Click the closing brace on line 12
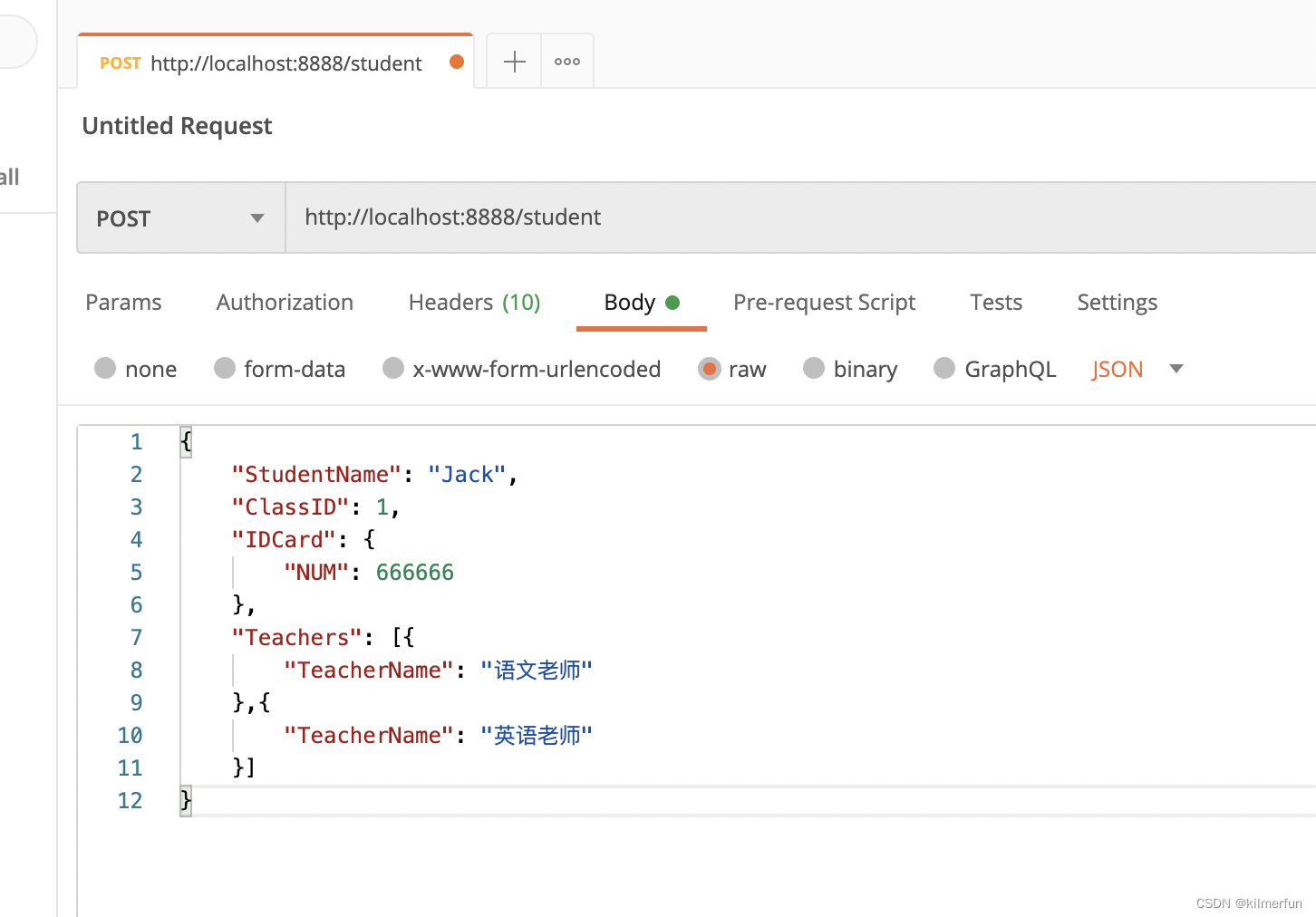The image size is (1316, 917). tap(186, 800)
